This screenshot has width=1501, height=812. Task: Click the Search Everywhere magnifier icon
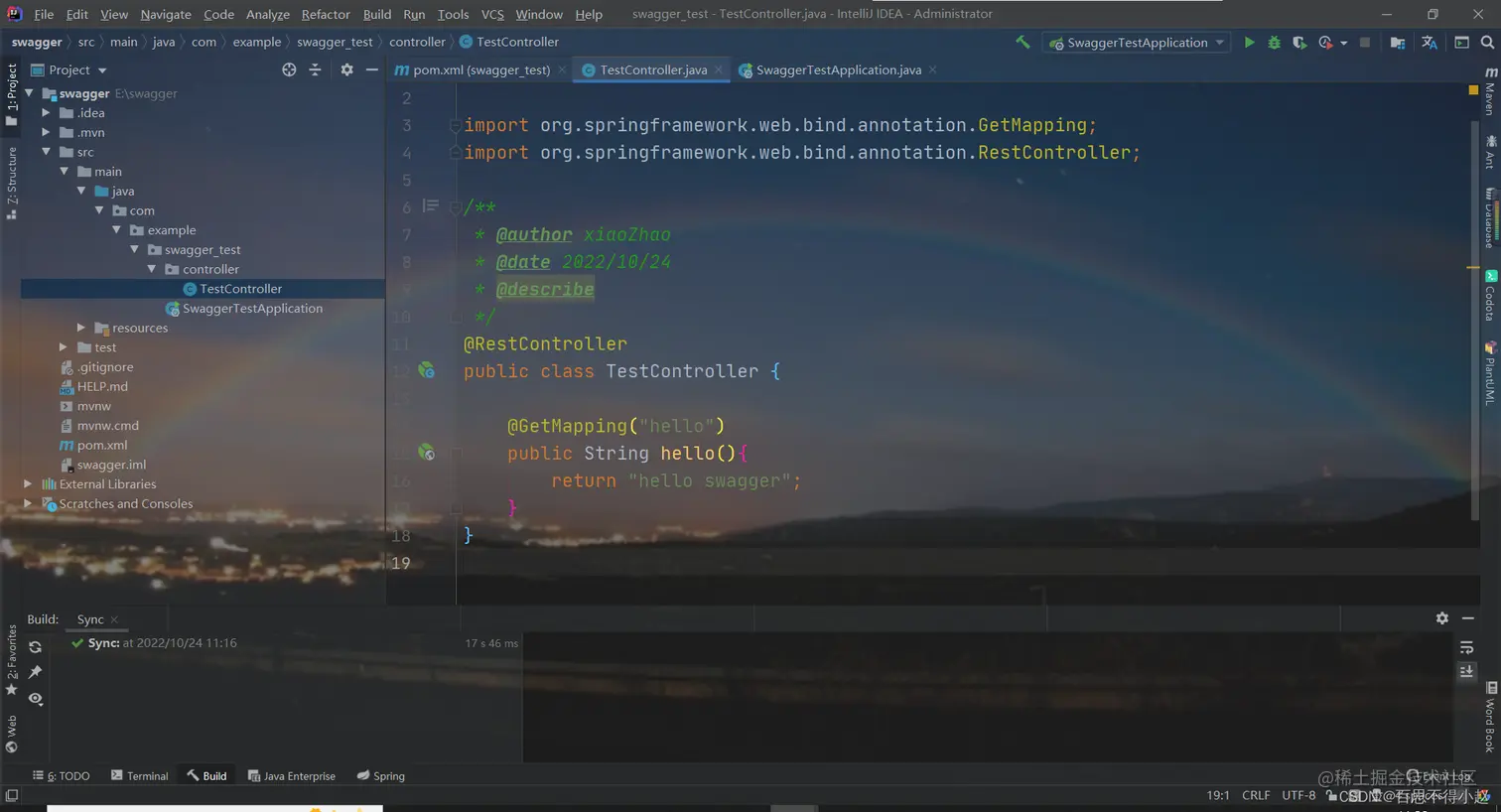[x=1487, y=43]
